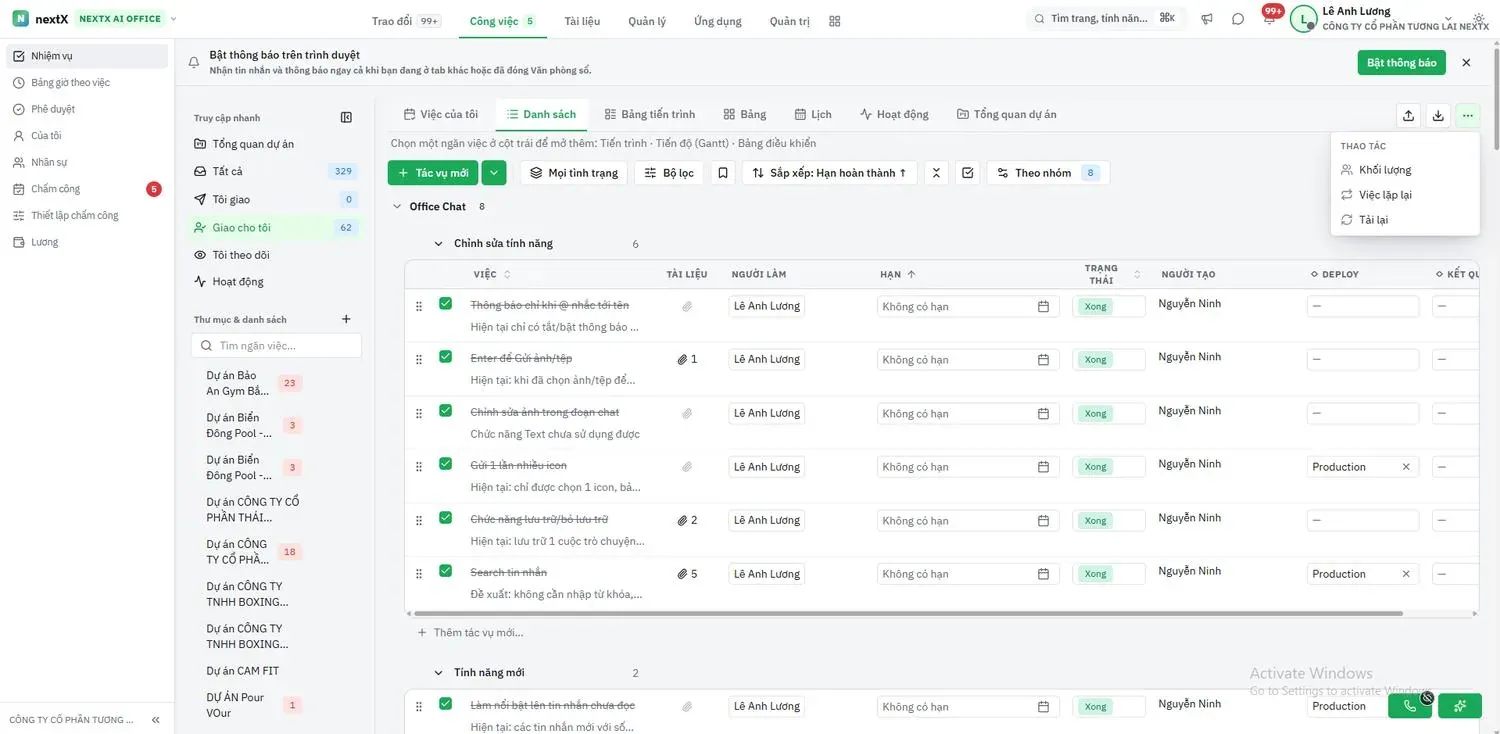Image resolution: width=1500 pixels, height=734 pixels.
Task: Click the 'Tìm ngăn việc...' search field
Action: pyautogui.click(x=276, y=346)
